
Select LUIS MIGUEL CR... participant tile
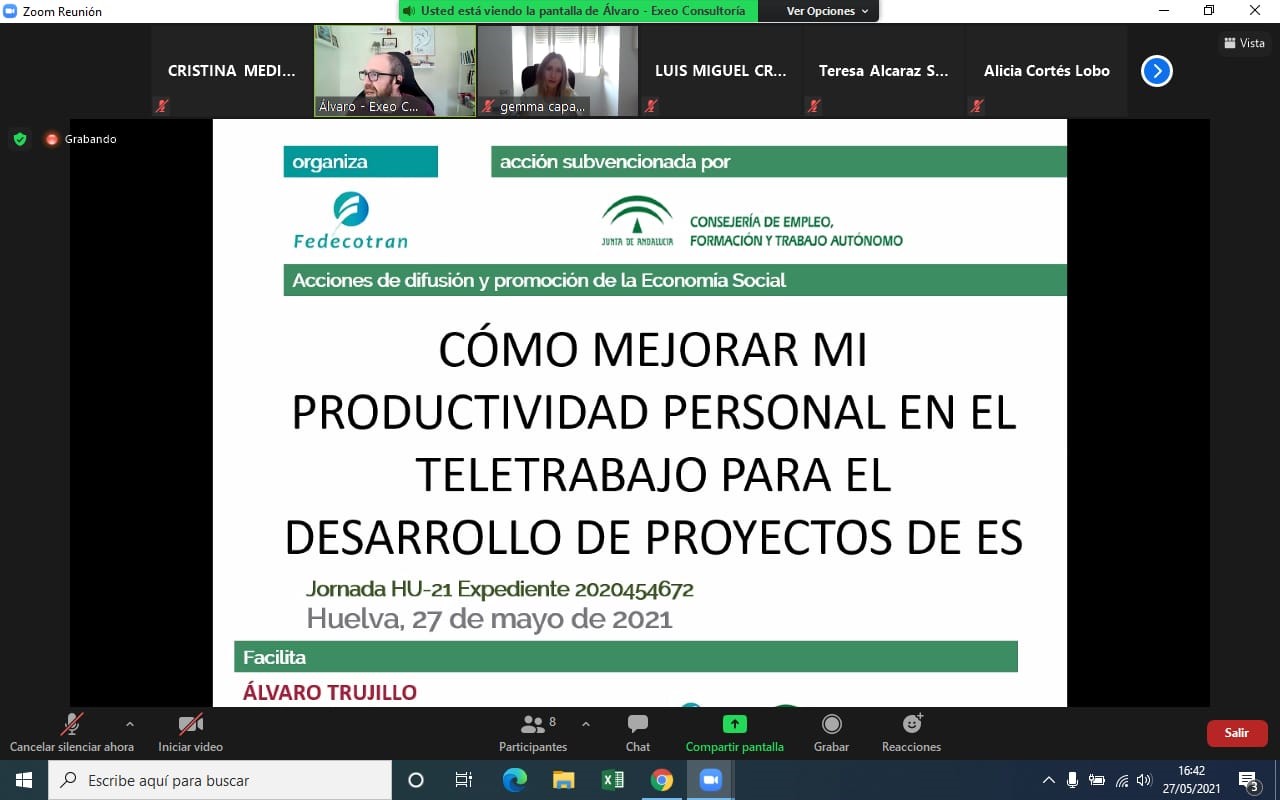pos(721,71)
